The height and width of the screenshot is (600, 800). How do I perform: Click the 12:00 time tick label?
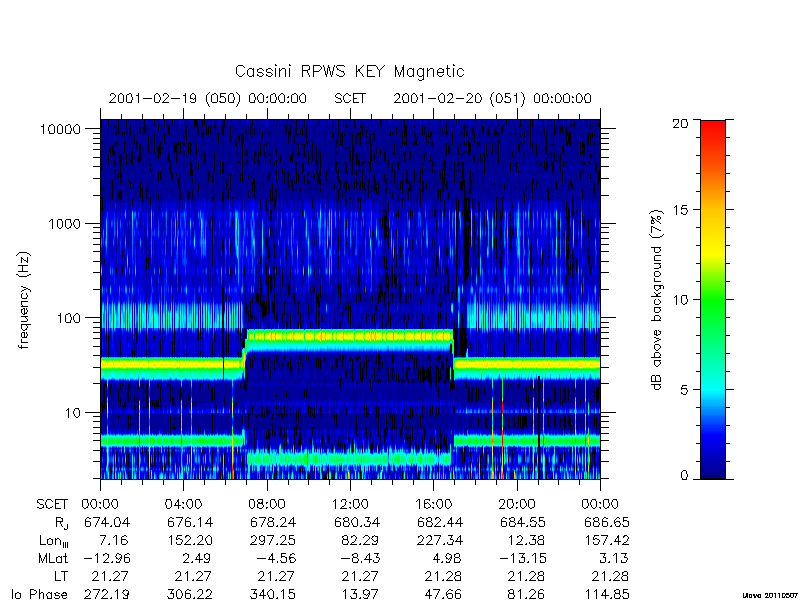[350, 505]
